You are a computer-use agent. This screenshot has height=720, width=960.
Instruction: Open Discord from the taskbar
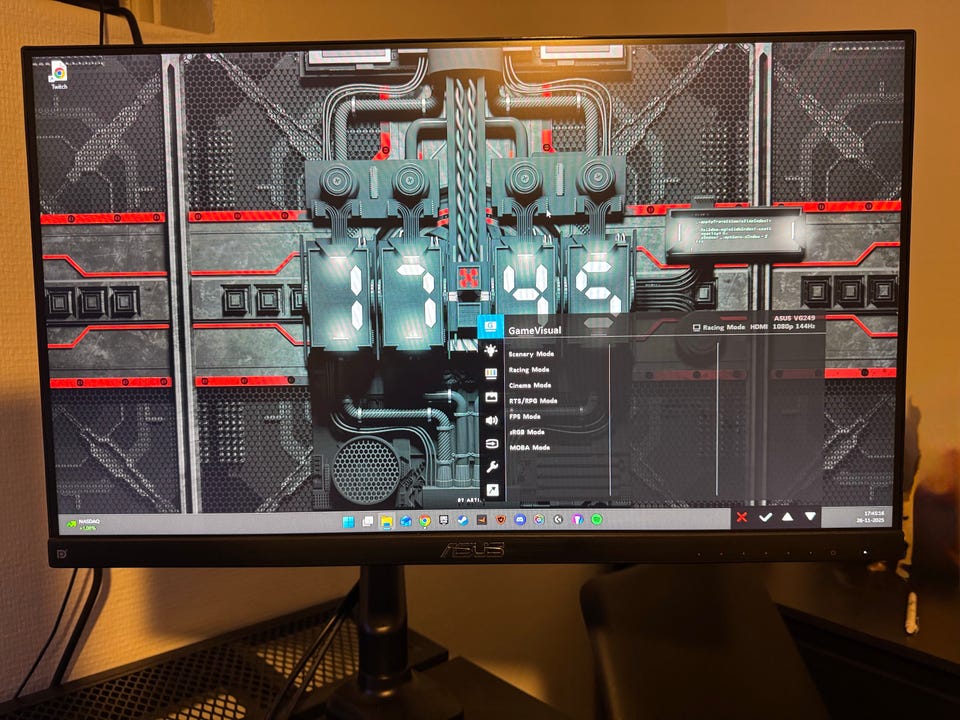[520, 520]
